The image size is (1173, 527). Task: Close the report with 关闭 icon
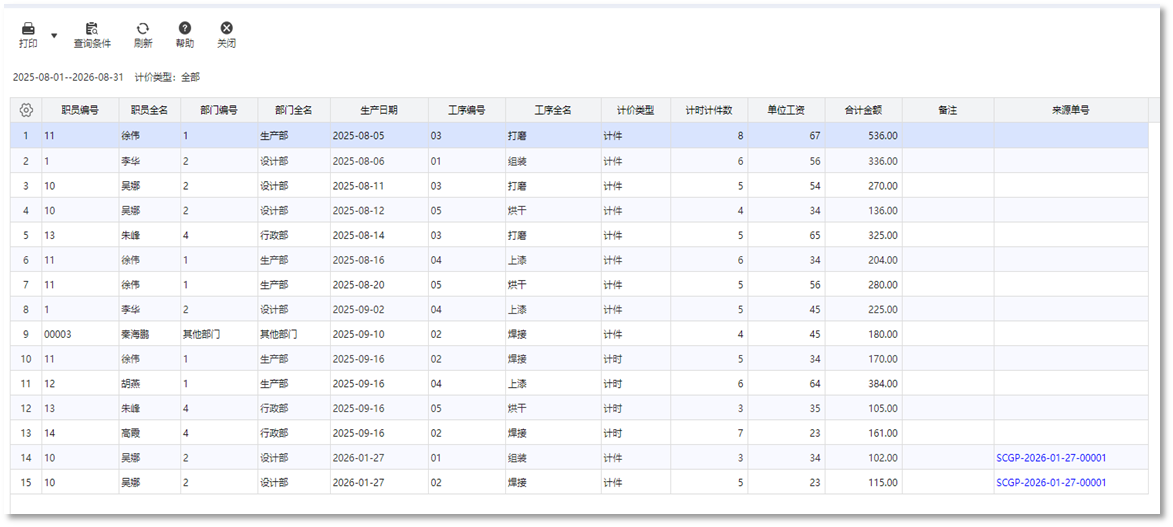tap(227, 29)
